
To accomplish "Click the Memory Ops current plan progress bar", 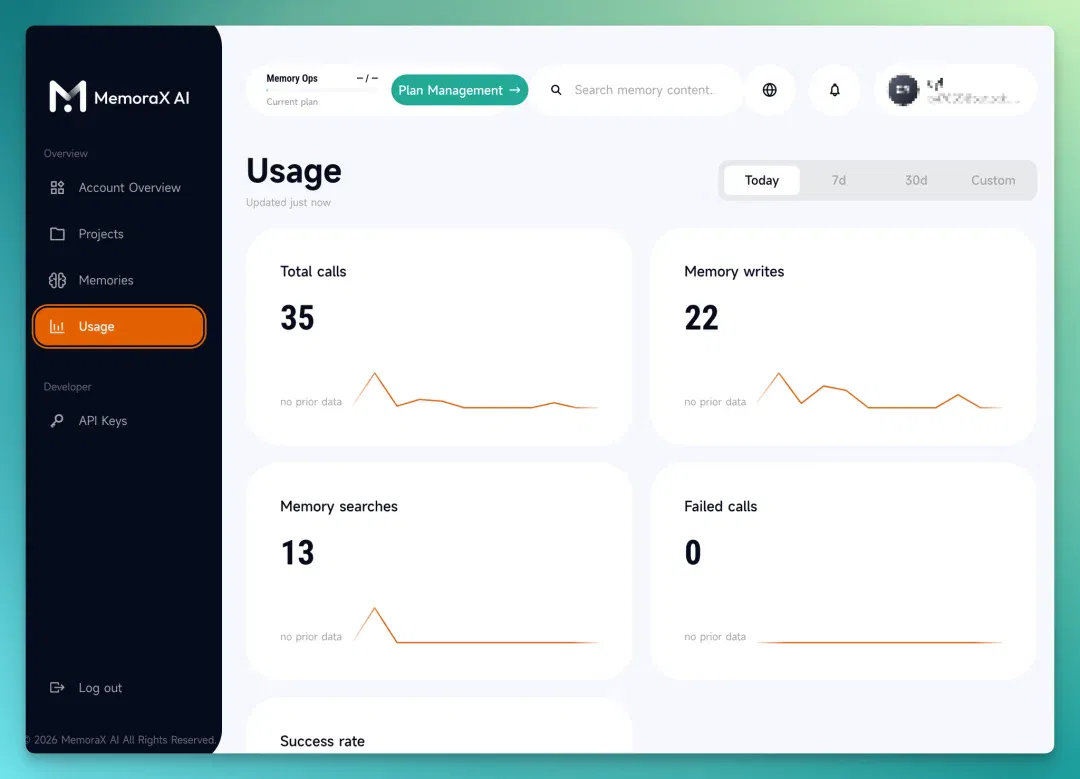I will tap(322, 90).
